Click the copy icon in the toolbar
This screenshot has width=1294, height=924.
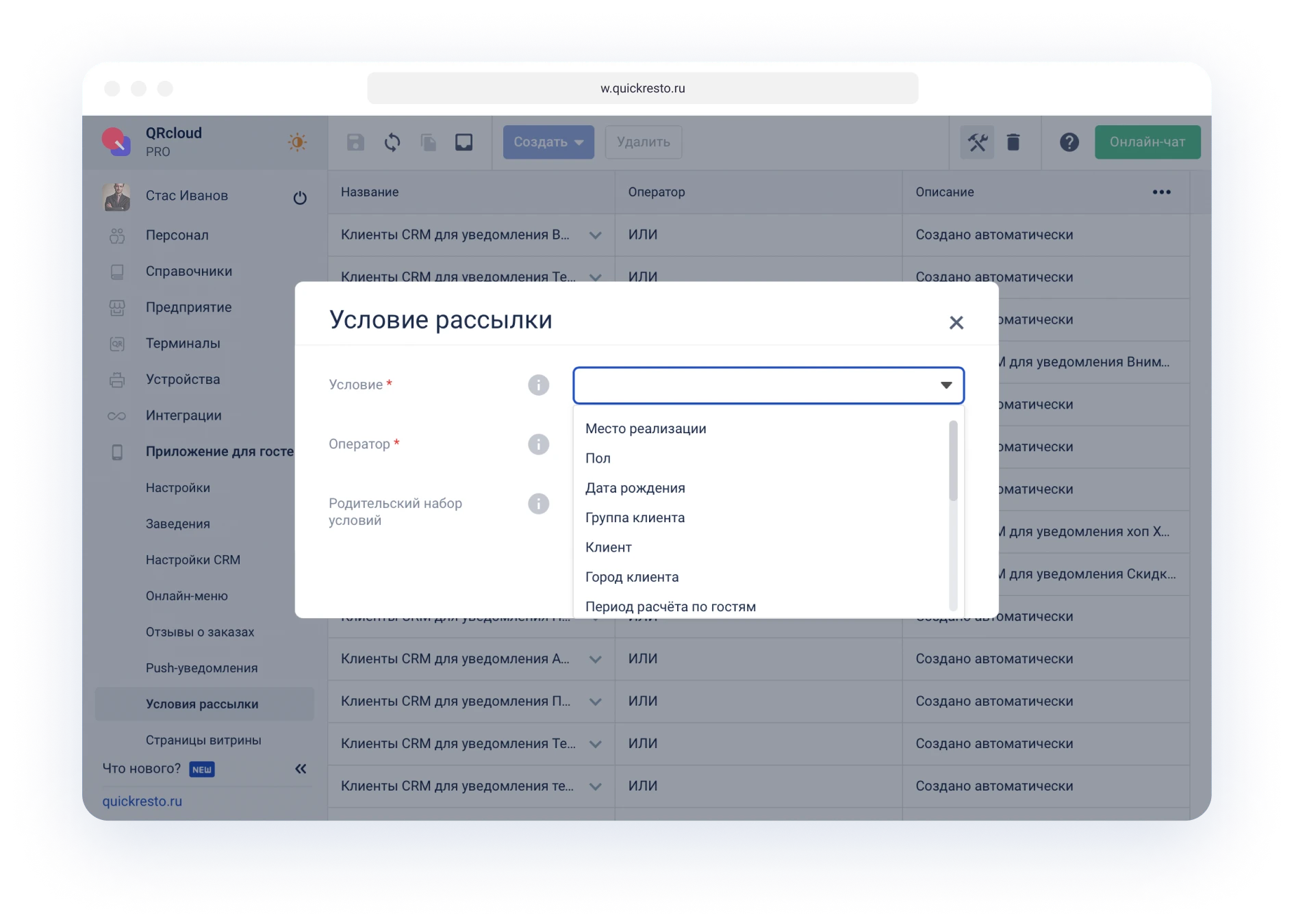[428, 142]
